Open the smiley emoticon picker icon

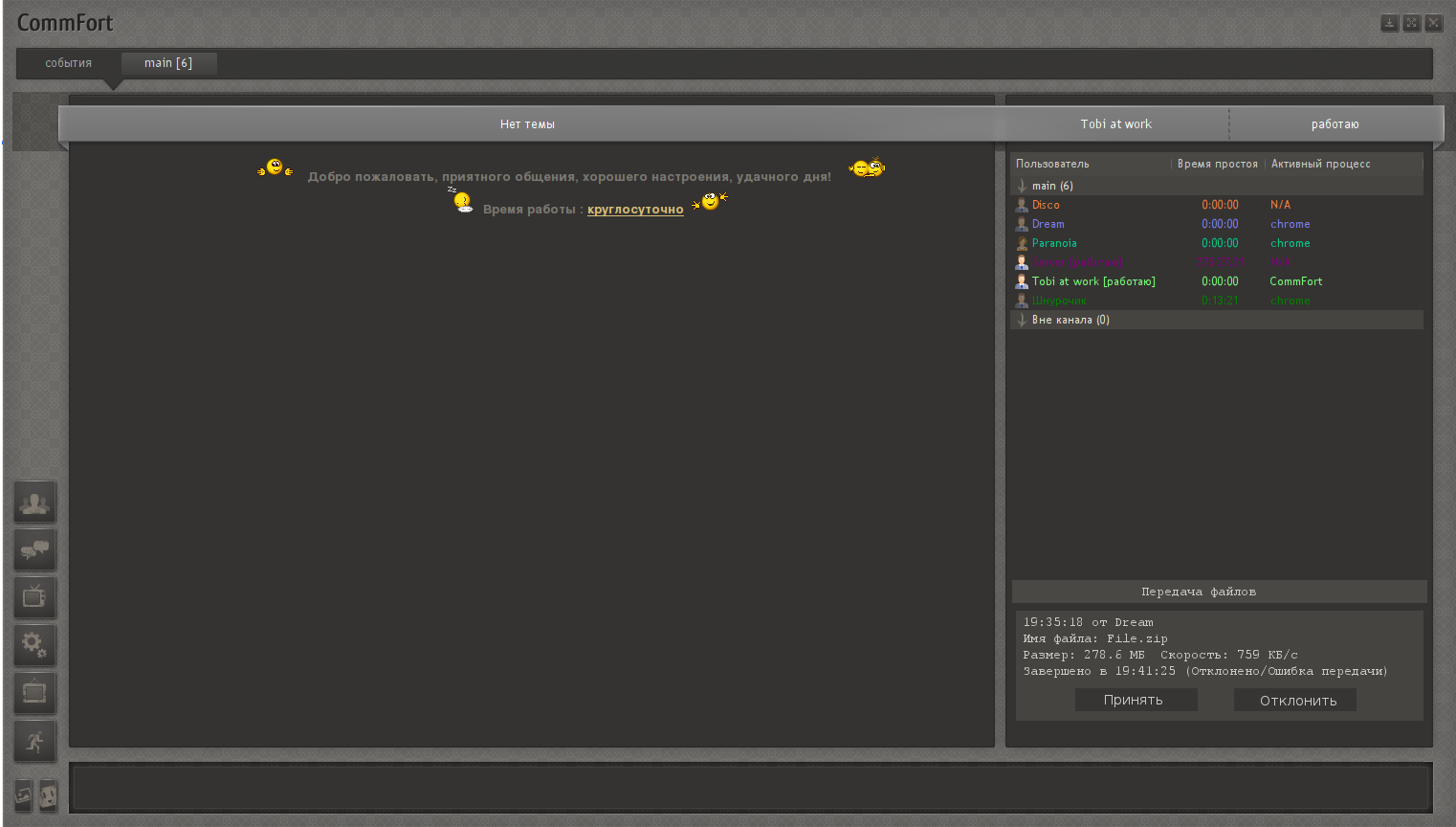(x=48, y=794)
